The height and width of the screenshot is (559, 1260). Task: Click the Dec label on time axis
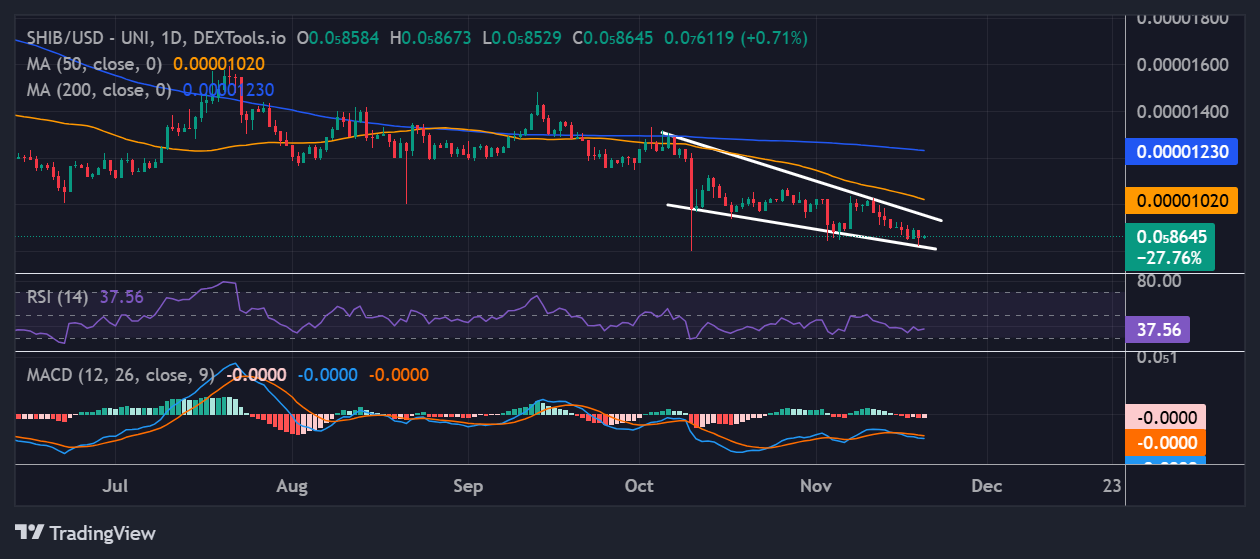point(987,486)
